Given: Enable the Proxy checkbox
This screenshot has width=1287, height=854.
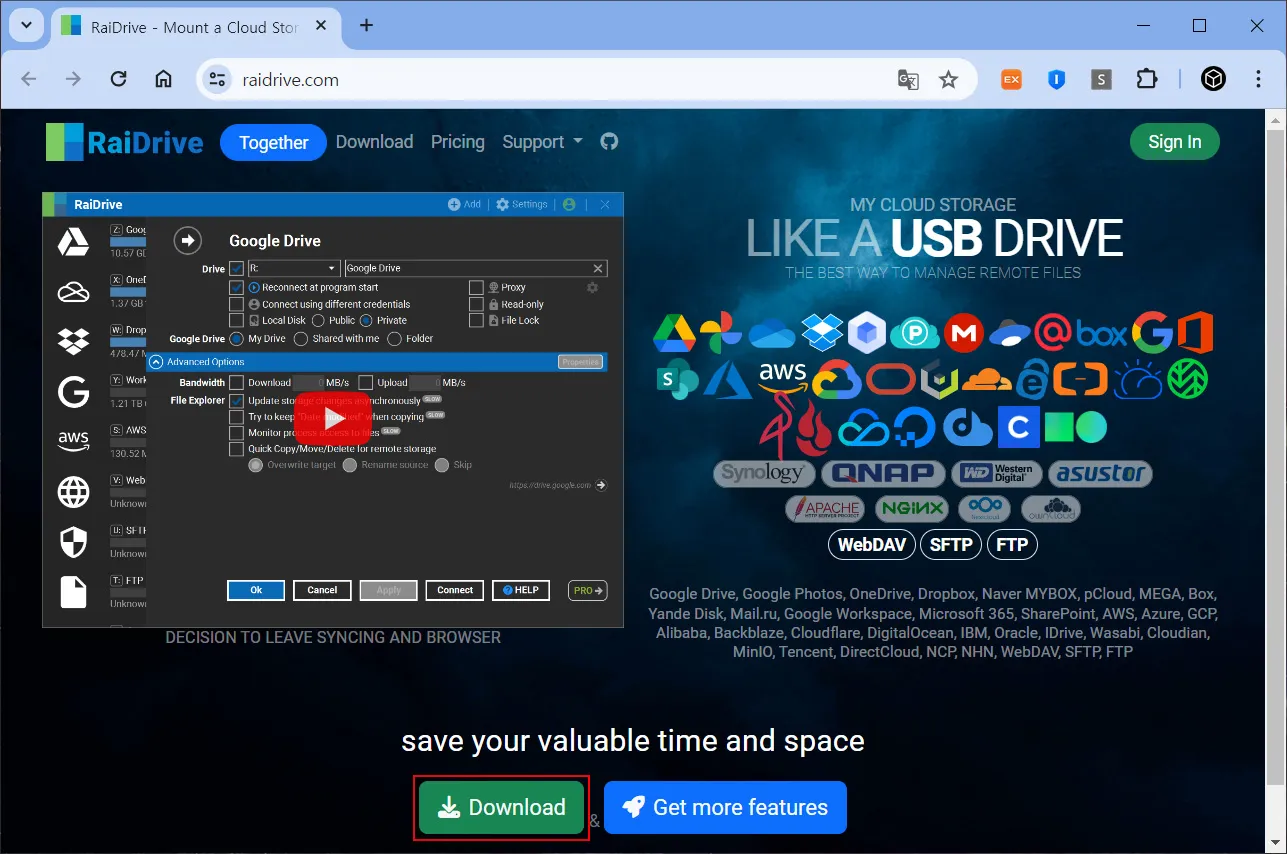Looking at the screenshot, I should coord(476,287).
